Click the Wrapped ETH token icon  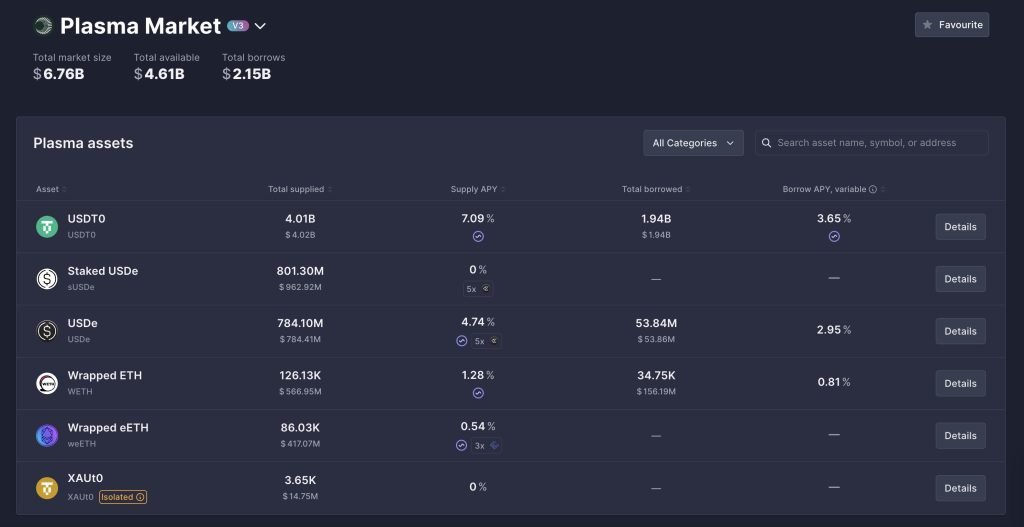click(x=47, y=383)
